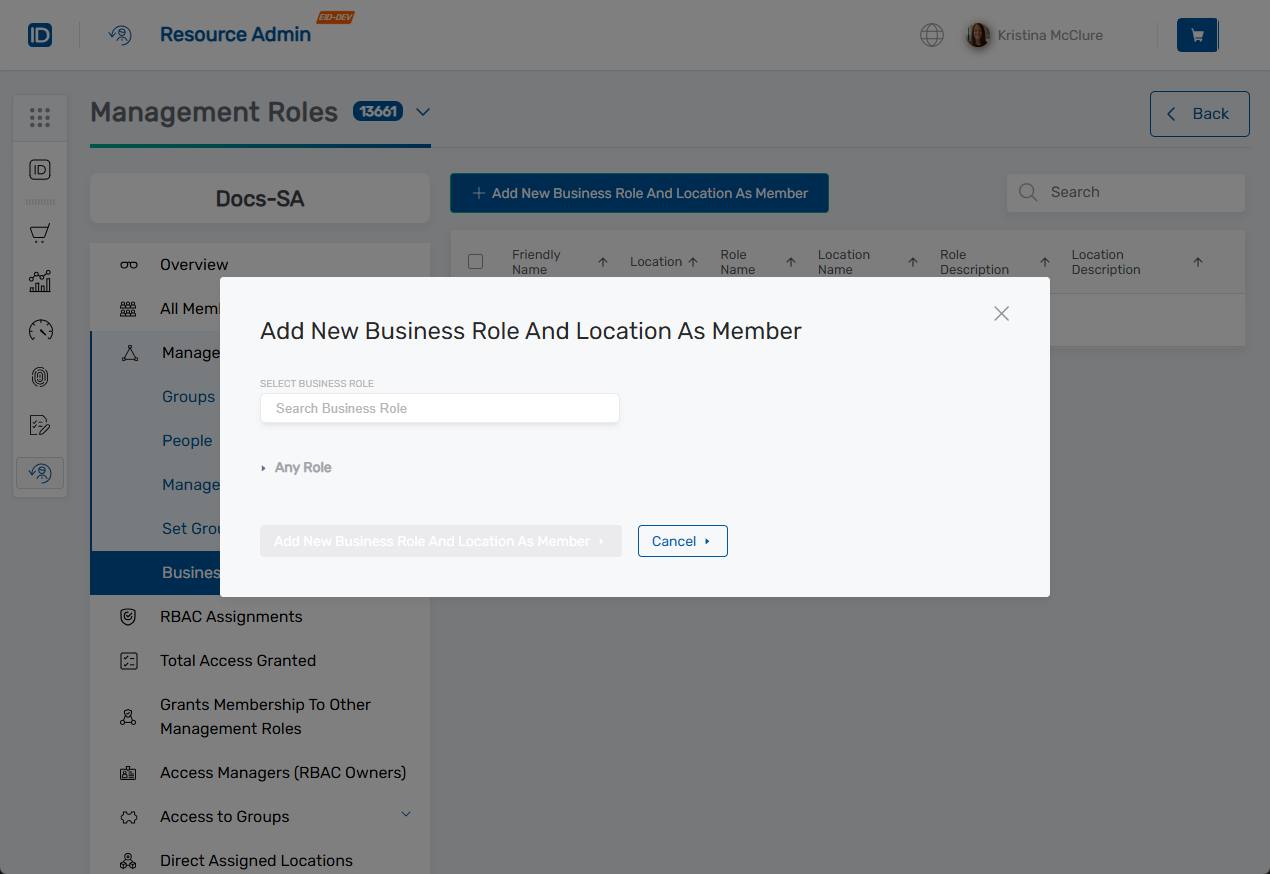Viewport: 1270px width, 874px height.
Task: Open the apps grid menu
Action: (x=40, y=117)
